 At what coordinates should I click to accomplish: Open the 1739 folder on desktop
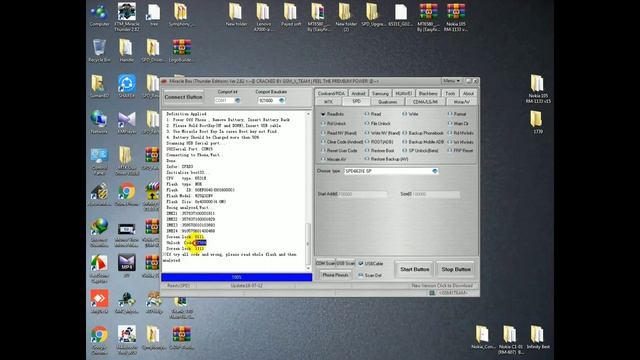pyautogui.click(x=538, y=122)
